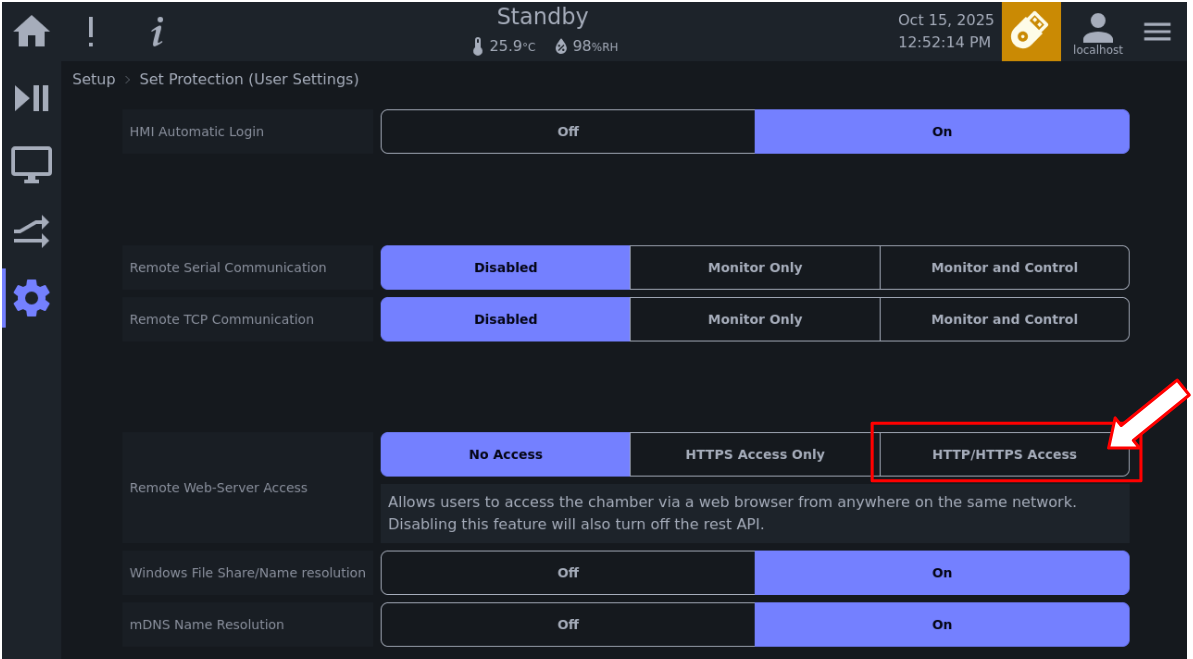Click the HMI Automatic Login label

click(196, 132)
